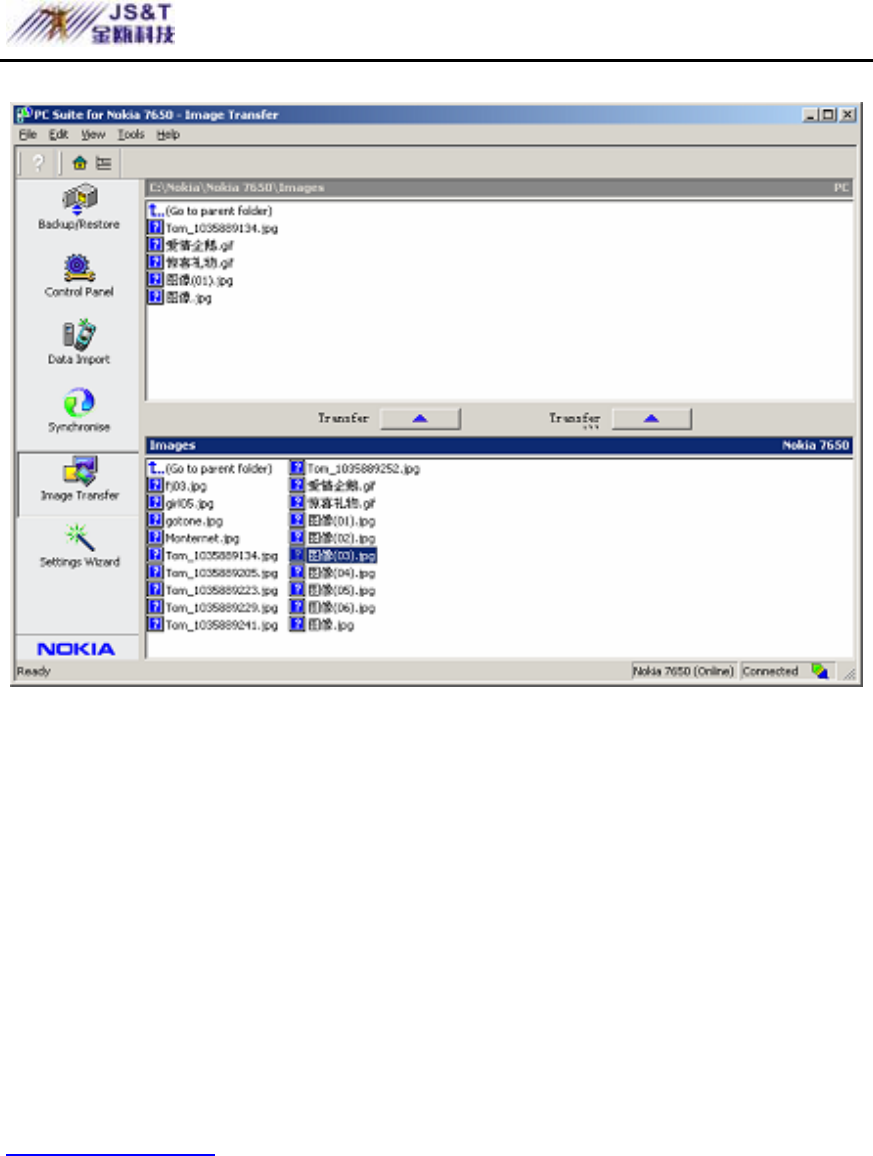Launch the Synchronise sidebar icon
This screenshot has width=873, height=1156.
click(79, 411)
